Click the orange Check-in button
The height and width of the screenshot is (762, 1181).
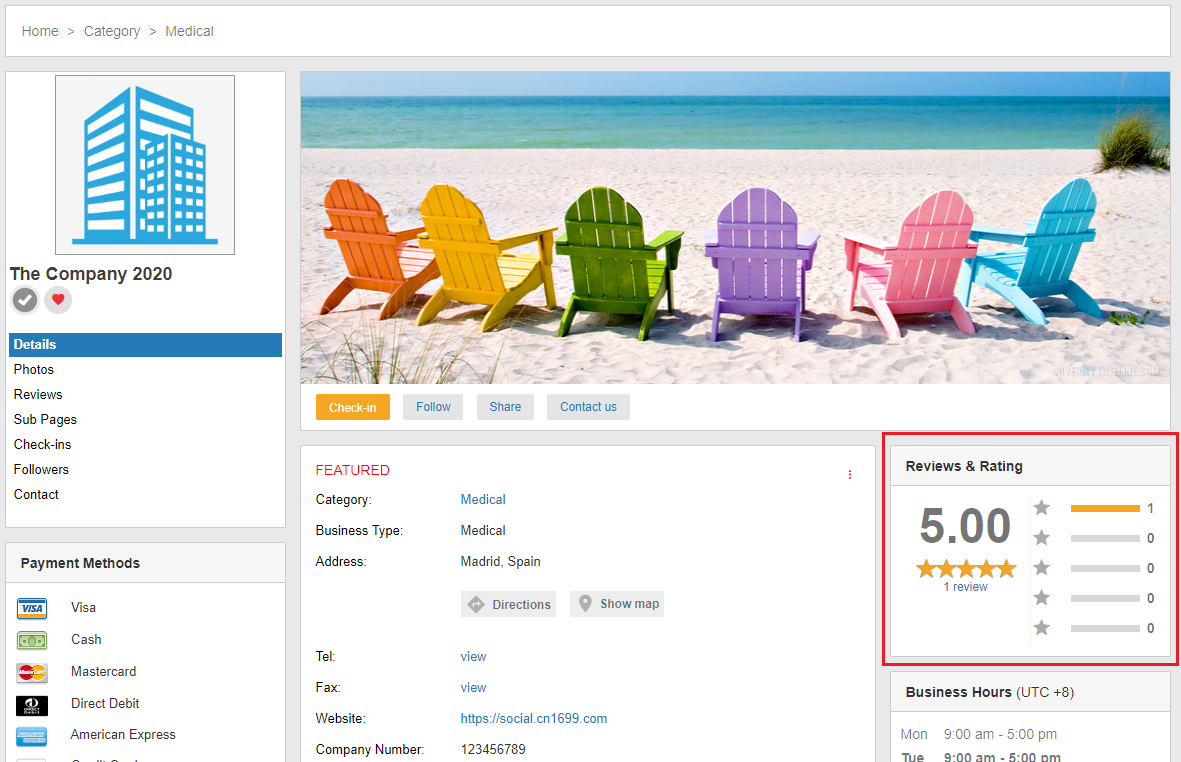coord(352,407)
